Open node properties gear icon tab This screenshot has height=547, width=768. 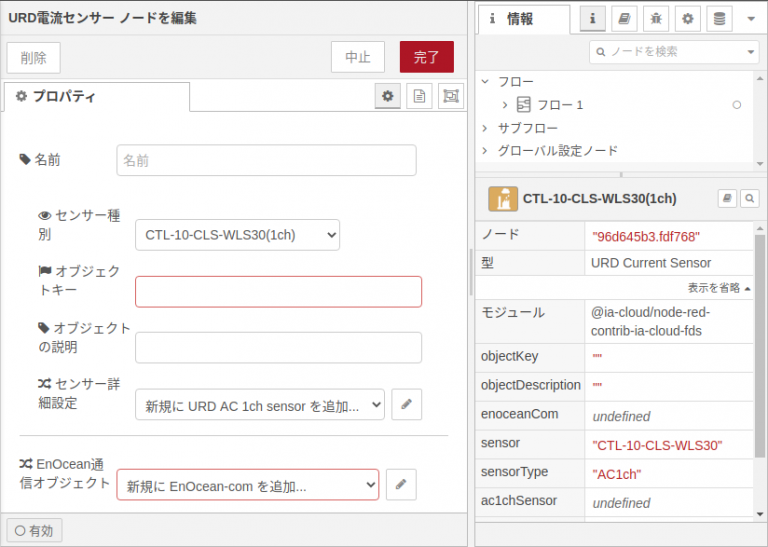click(387, 96)
